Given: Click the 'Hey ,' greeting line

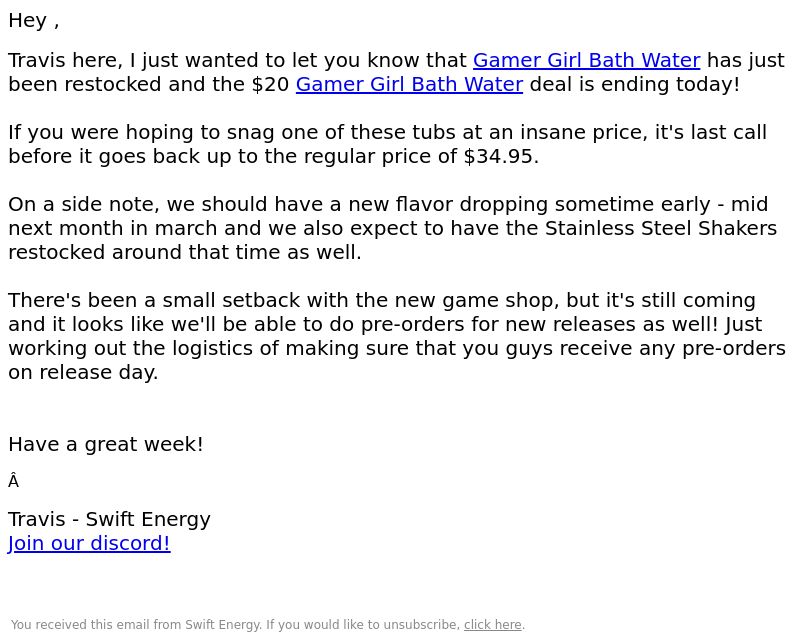Looking at the screenshot, I should point(34,21).
